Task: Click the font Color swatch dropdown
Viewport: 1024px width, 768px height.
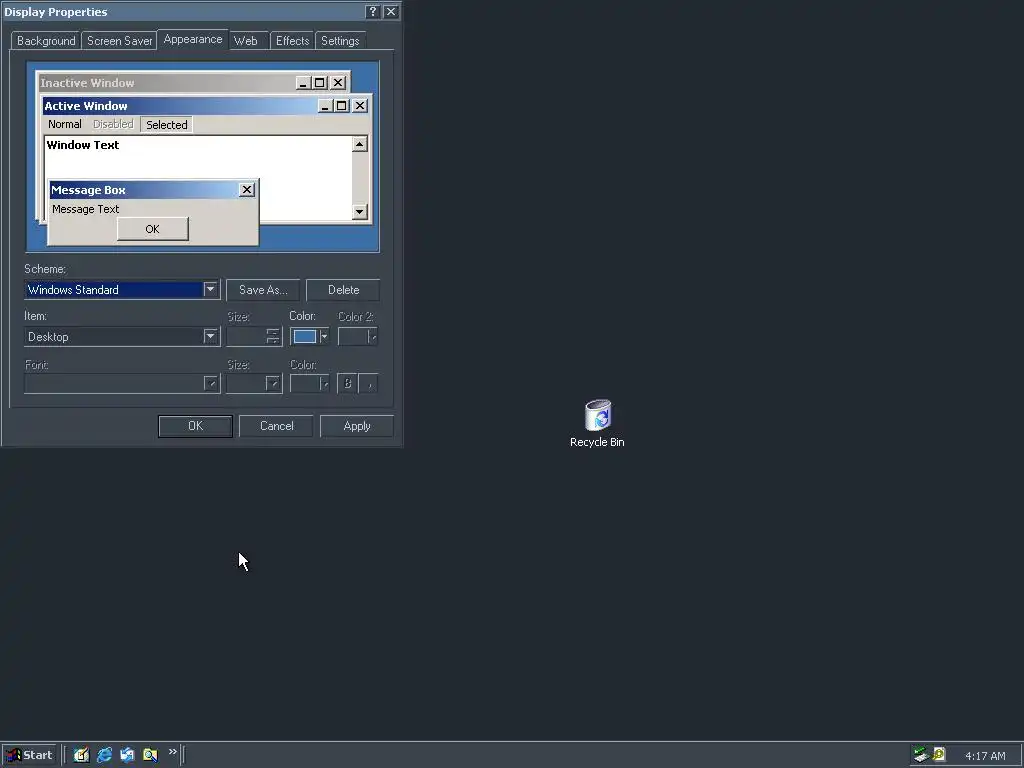Action: (x=310, y=383)
